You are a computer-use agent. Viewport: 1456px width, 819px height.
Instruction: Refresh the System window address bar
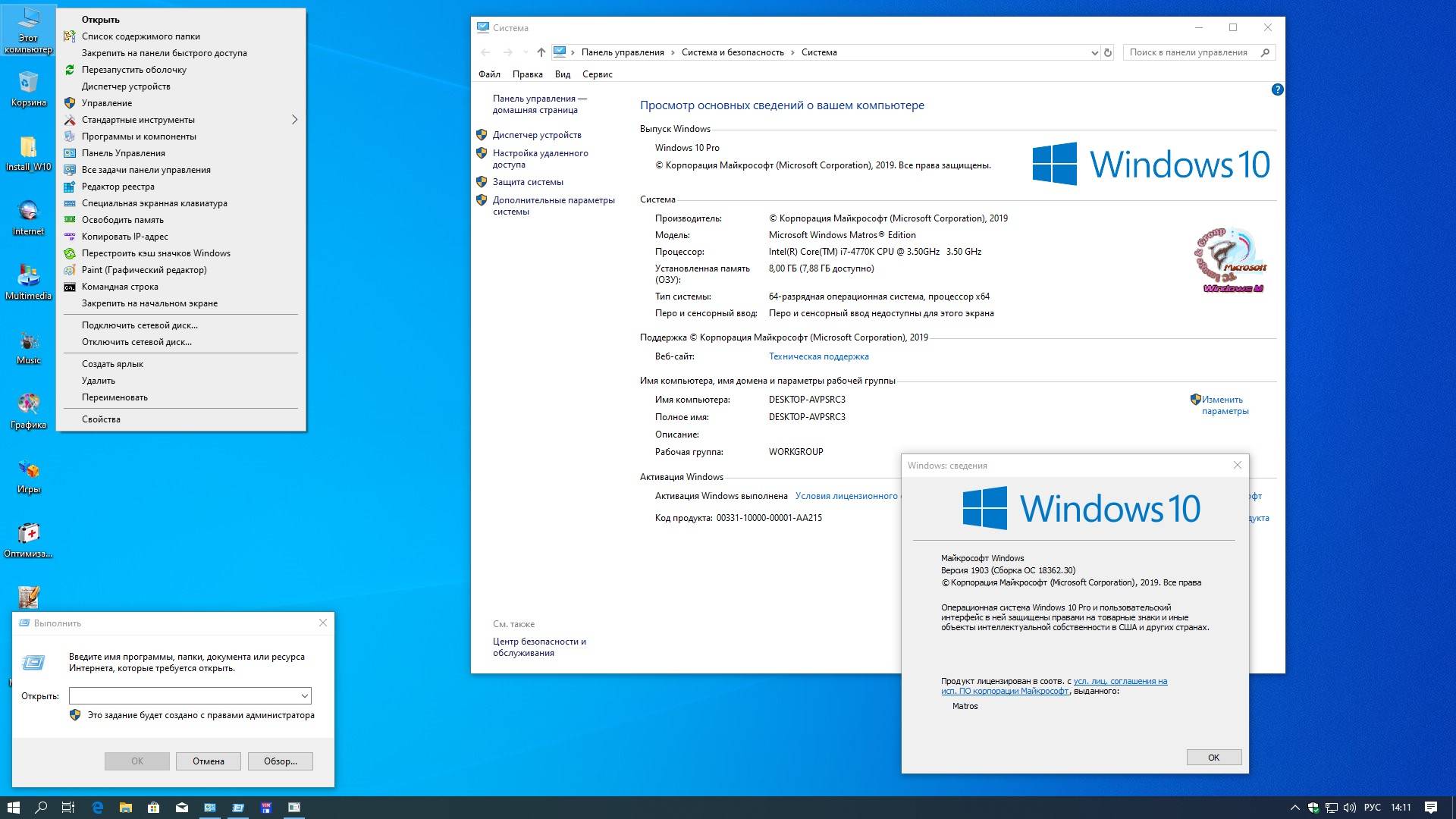click(1108, 52)
